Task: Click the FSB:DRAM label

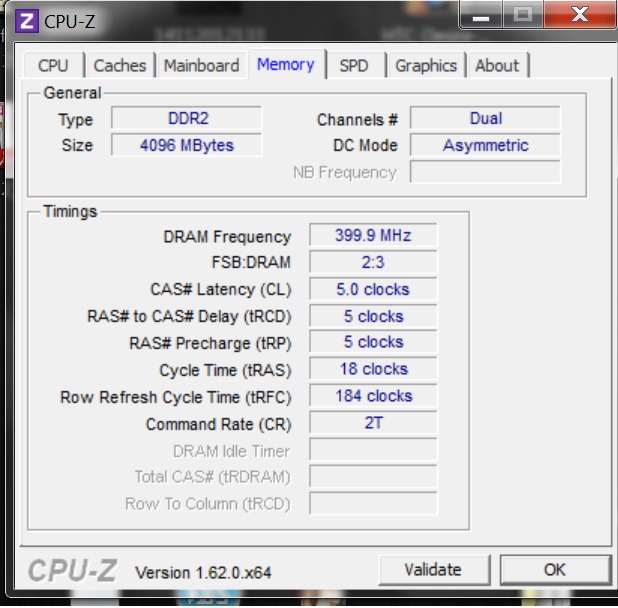Action: pyautogui.click(x=251, y=262)
